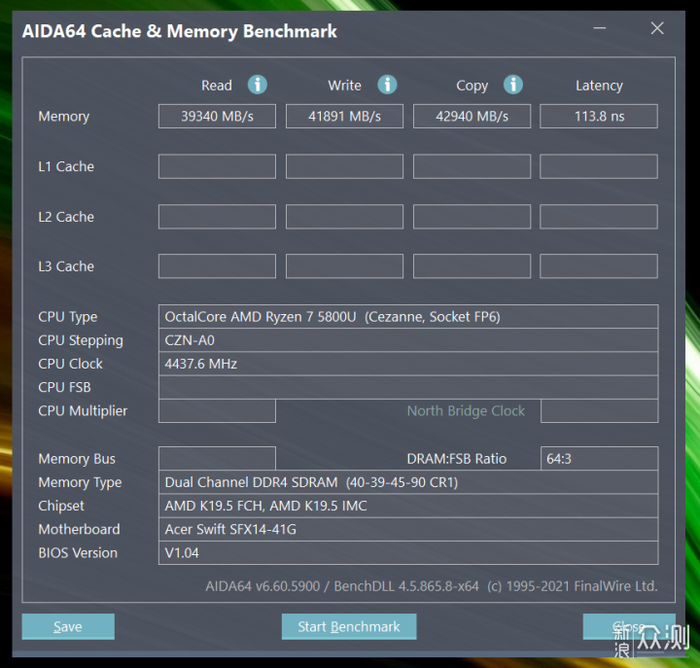
Task: Save the benchmark results
Action: coord(68,626)
